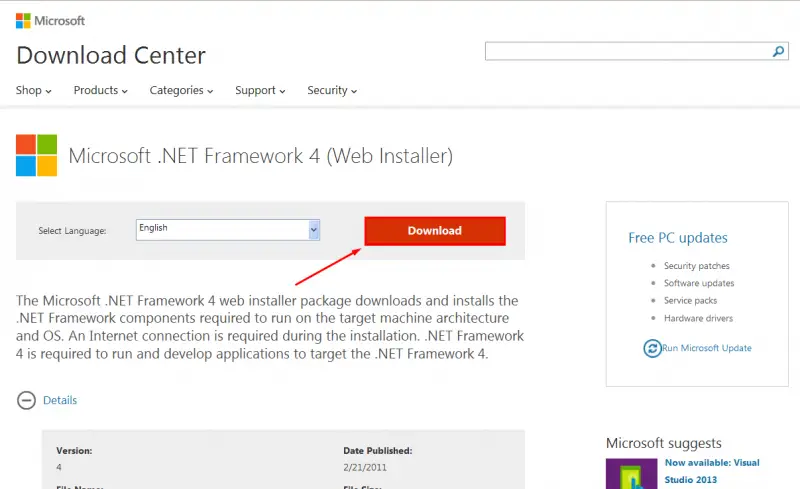The width and height of the screenshot is (800, 489).
Task: Click the Microsoft suggests heading
Action: coord(664,443)
